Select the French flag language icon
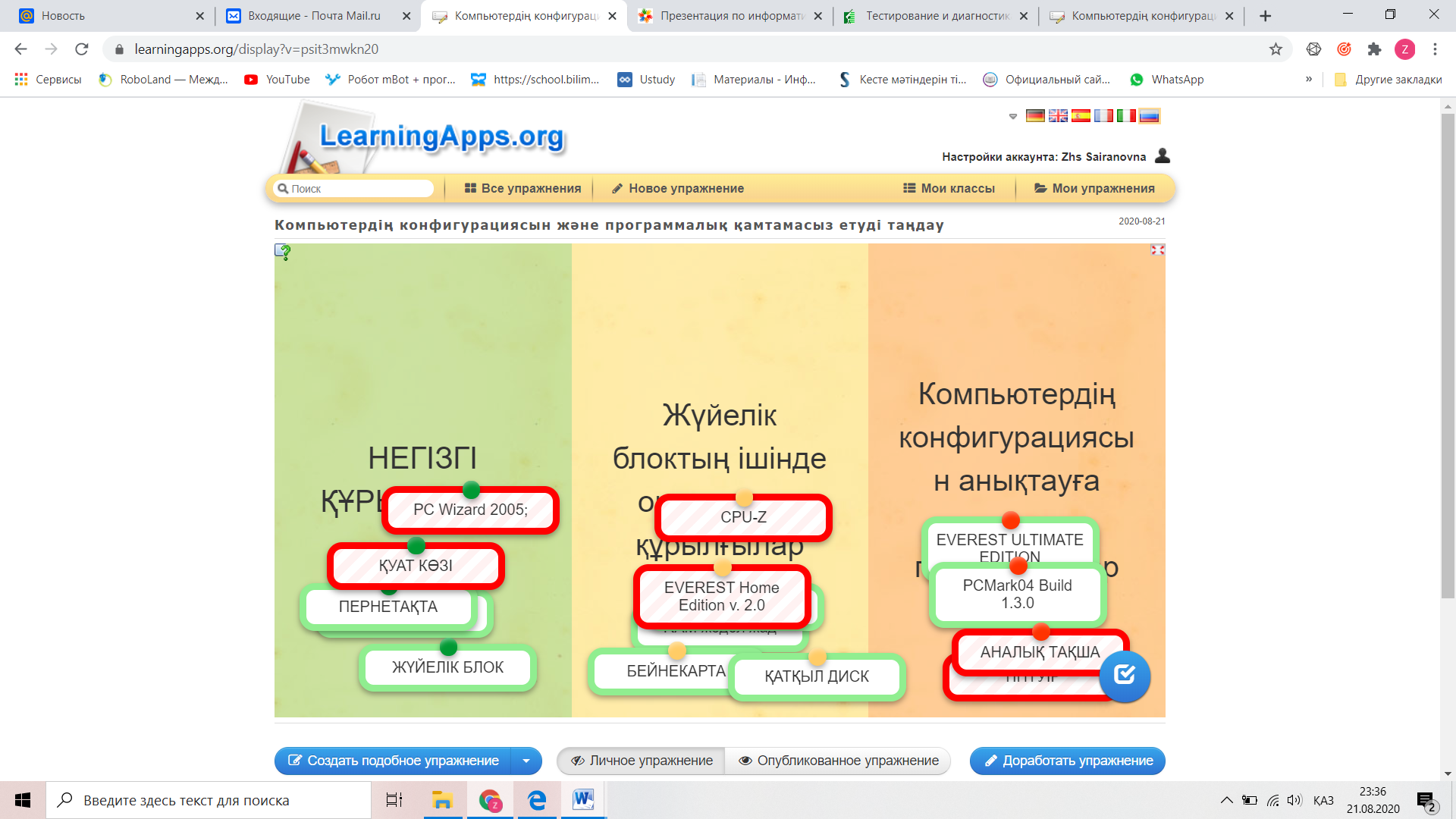Screen dimensions: 1456x819 [x=1103, y=115]
